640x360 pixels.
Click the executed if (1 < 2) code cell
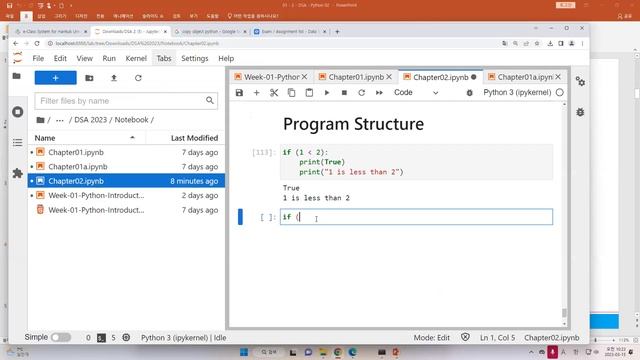pos(416,162)
